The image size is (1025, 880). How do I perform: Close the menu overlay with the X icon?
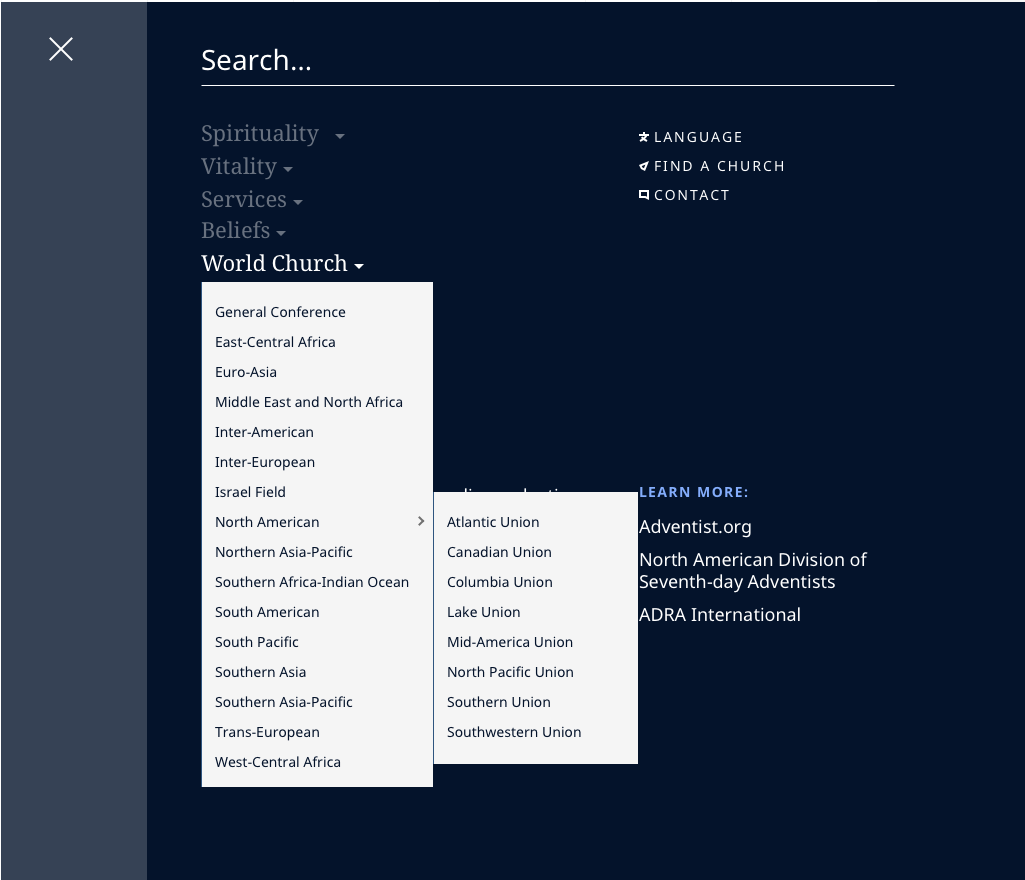(60, 49)
